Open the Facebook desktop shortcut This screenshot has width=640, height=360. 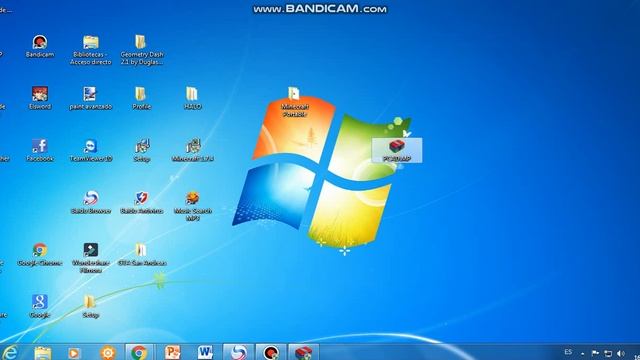click(40, 150)
